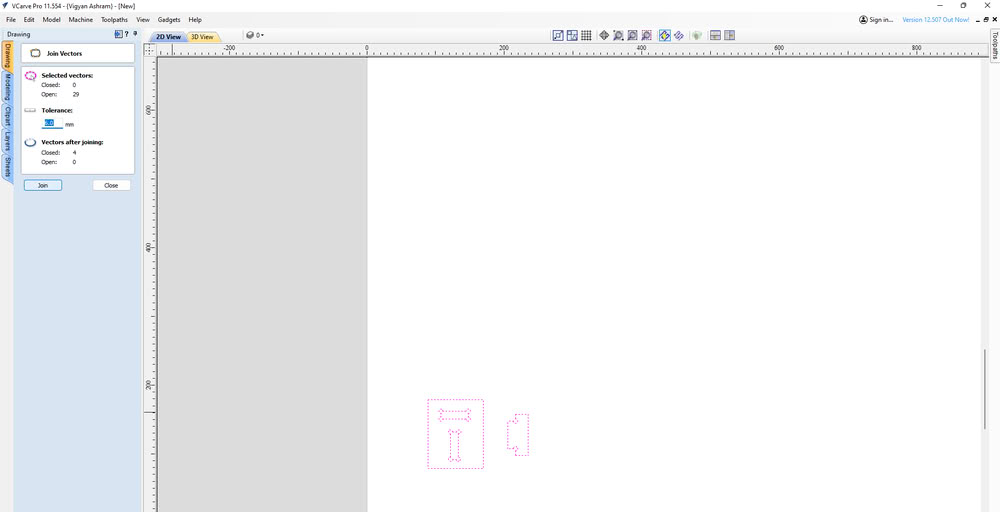Toggle the Drawing panel auto-hide pin
1000x512 pixels.
tap(135, 34)
